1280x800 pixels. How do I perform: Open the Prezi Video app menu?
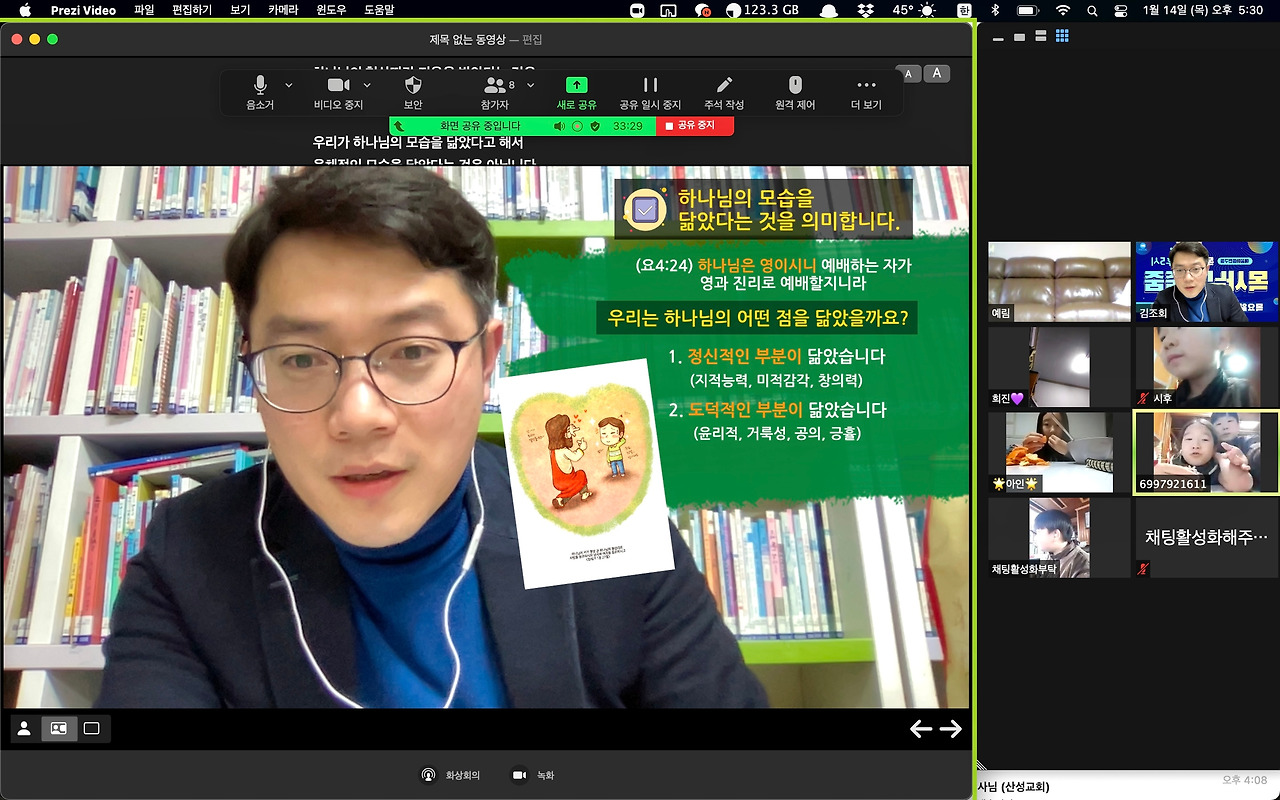pyautogui.click(x=83, y=10)
